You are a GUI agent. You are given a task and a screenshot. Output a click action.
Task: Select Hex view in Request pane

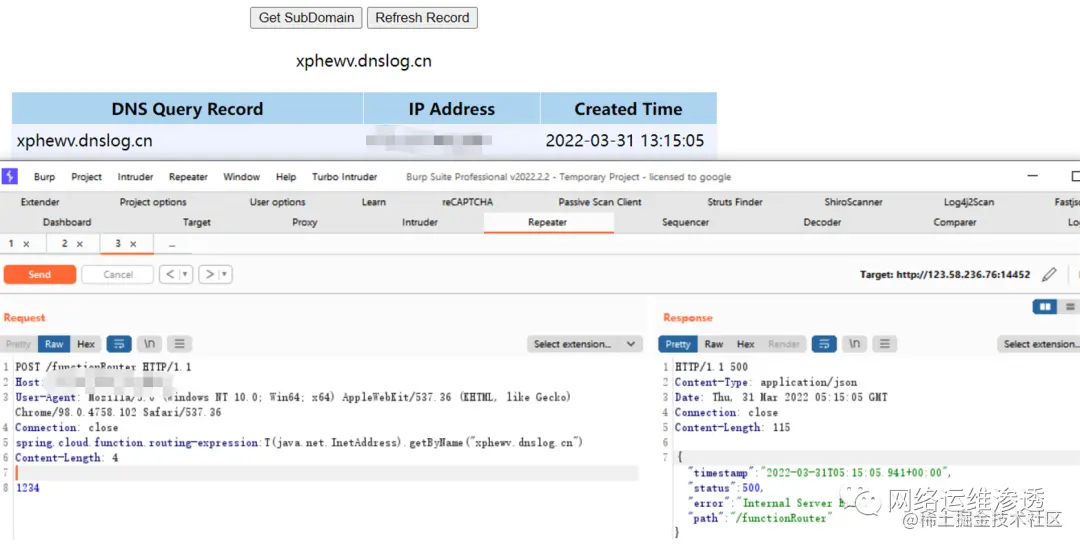tap(85, 344)
